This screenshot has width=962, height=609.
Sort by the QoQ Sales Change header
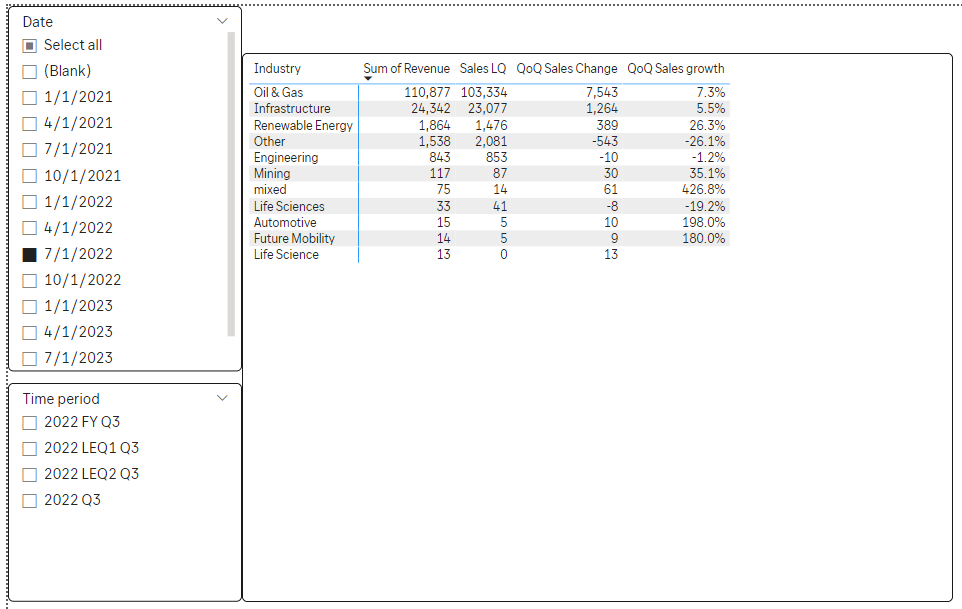pos(566,69)
